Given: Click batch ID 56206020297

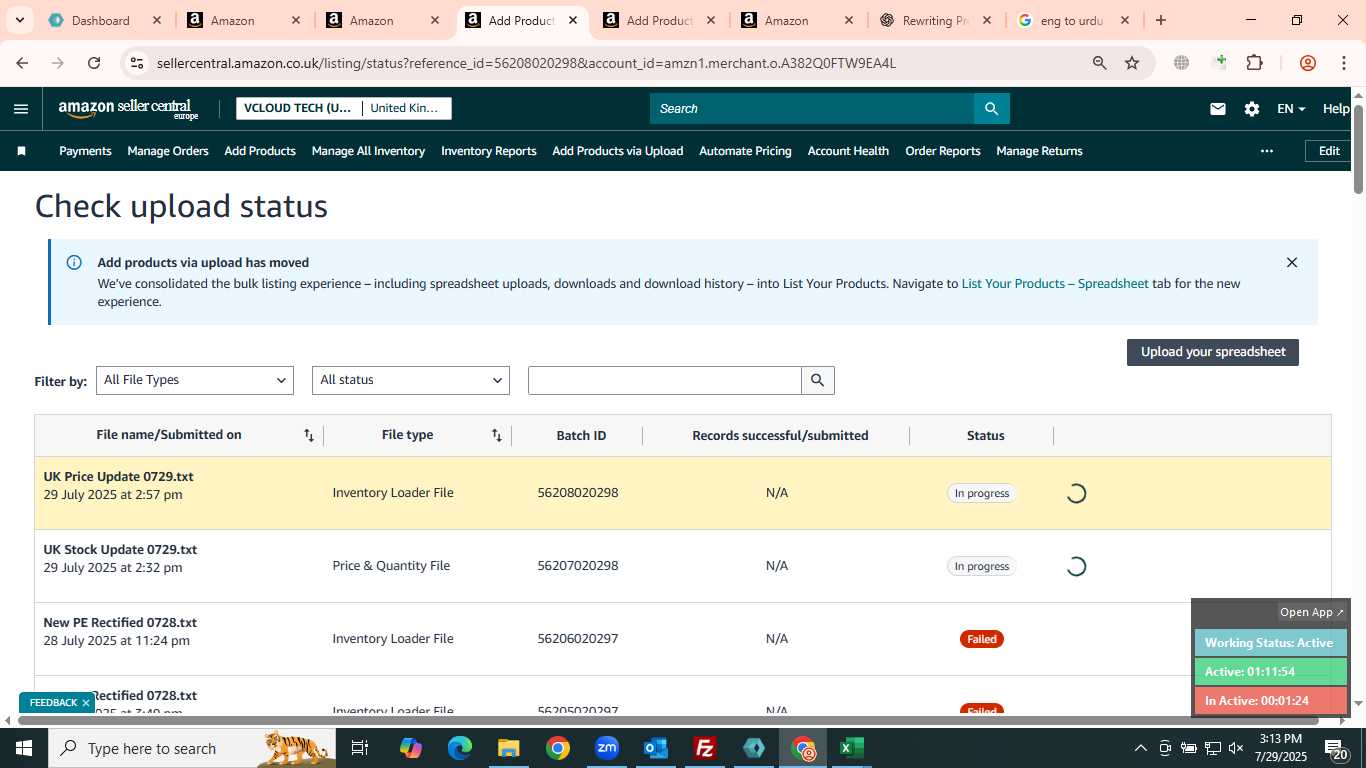Looking at the screenshot, I should pos(578,639).
